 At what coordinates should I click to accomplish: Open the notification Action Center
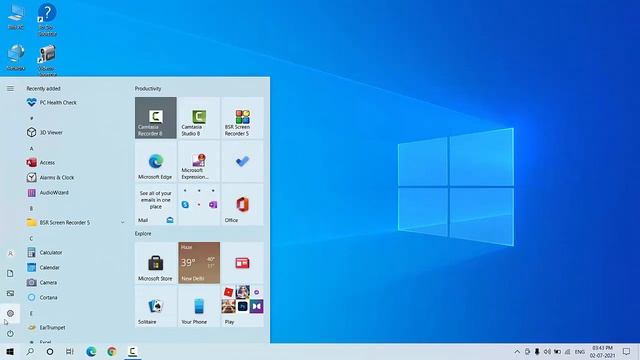[627, 351]
